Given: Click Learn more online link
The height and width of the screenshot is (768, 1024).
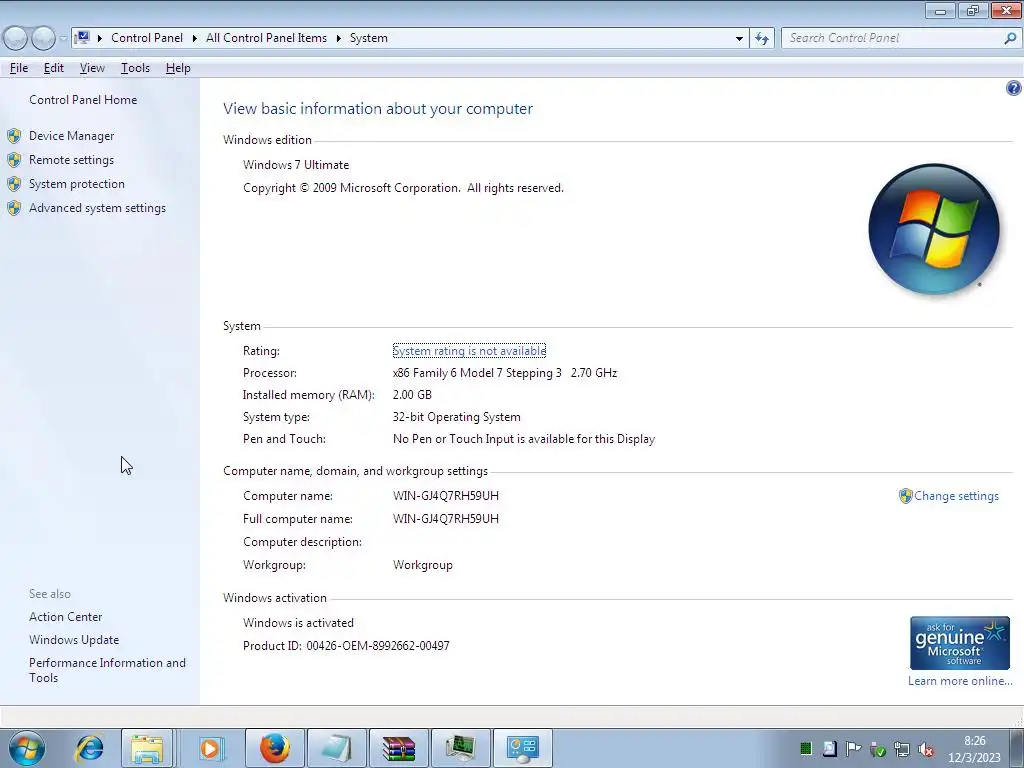Looking at the screenshot, I should point(959,681).
